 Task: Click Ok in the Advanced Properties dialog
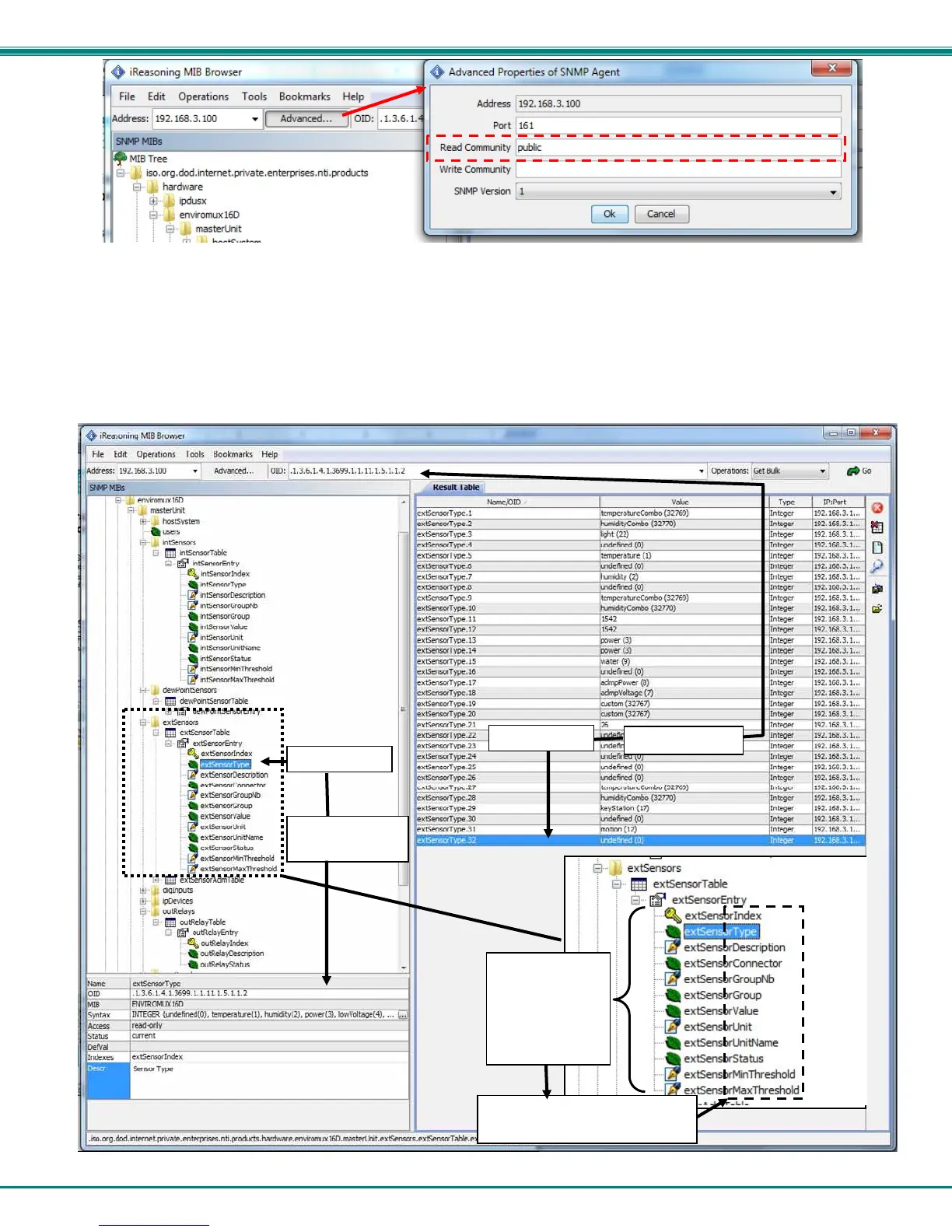(610, 214)
